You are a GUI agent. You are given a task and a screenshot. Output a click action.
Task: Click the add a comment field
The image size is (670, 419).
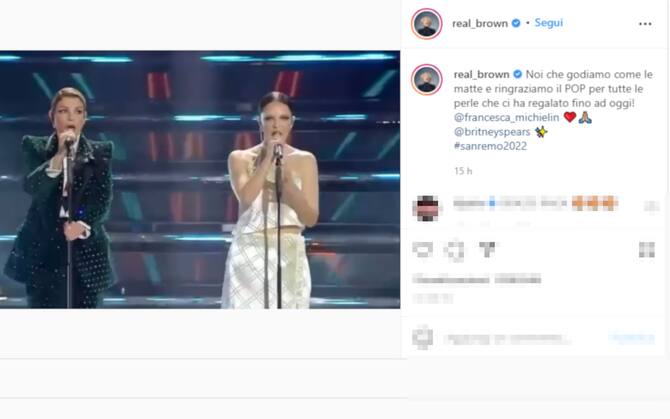pyautogui.click(x=520, y=338)
